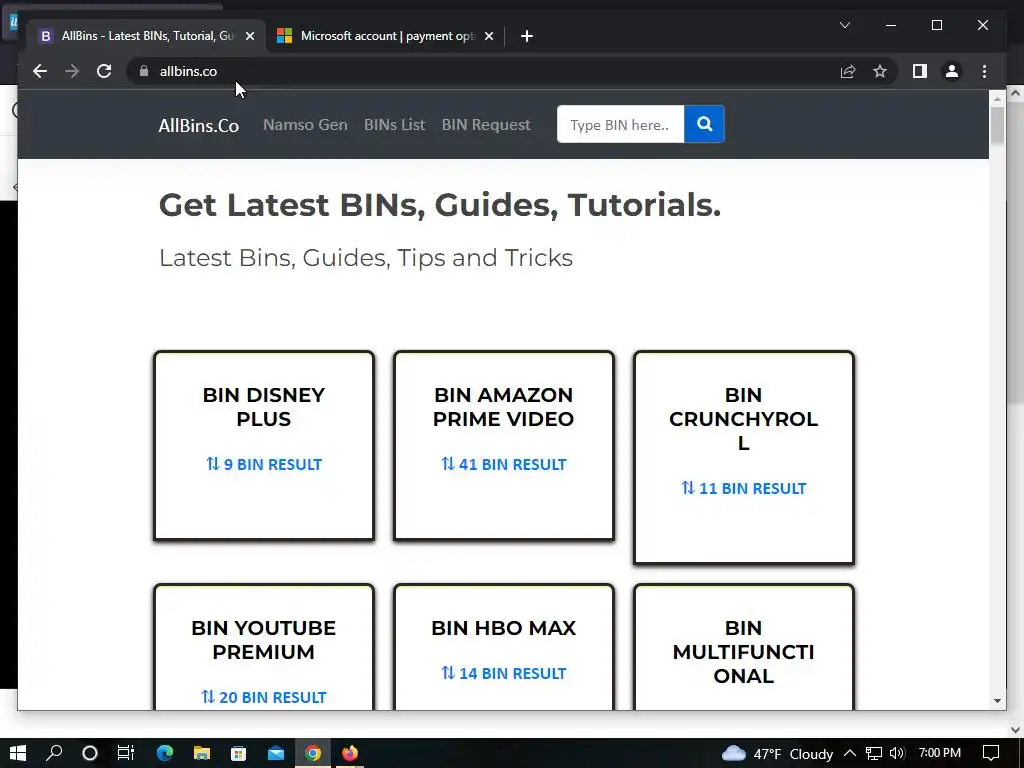Click the 14 BIN RESULT link
Screen dimensions: 1024x768
[x=504, y=673]
